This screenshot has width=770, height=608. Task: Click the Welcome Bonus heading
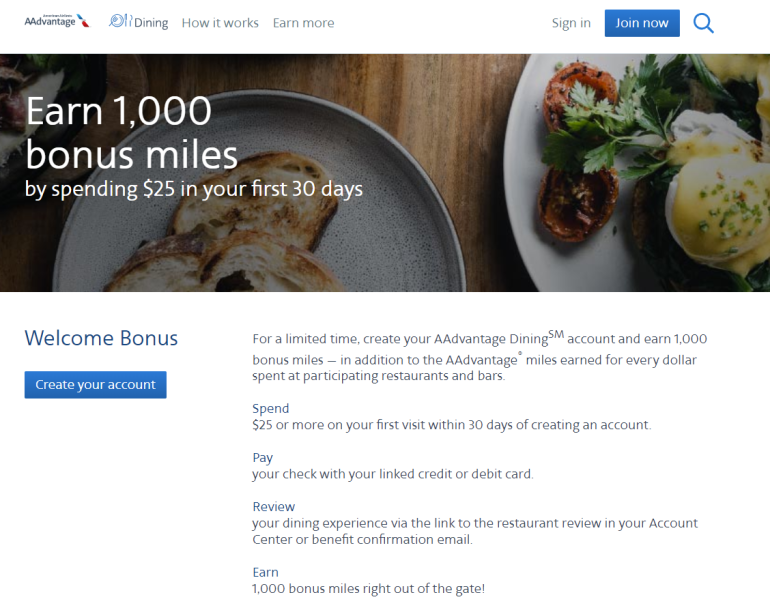pos(101,338)
